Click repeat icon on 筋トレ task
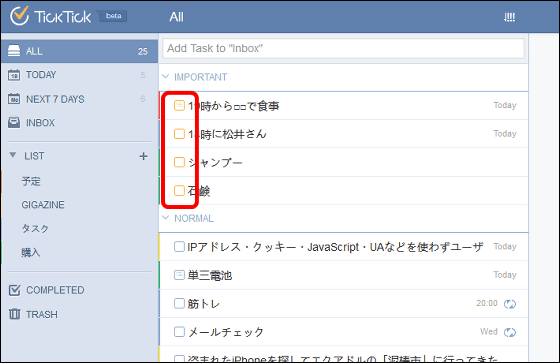 (510, 304)
